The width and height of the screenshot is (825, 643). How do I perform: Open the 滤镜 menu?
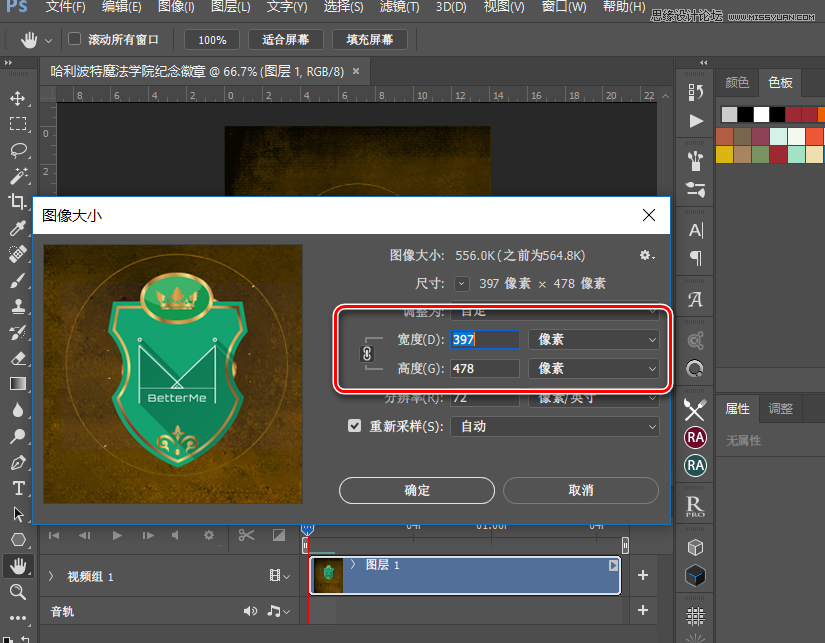coord(398,8)
